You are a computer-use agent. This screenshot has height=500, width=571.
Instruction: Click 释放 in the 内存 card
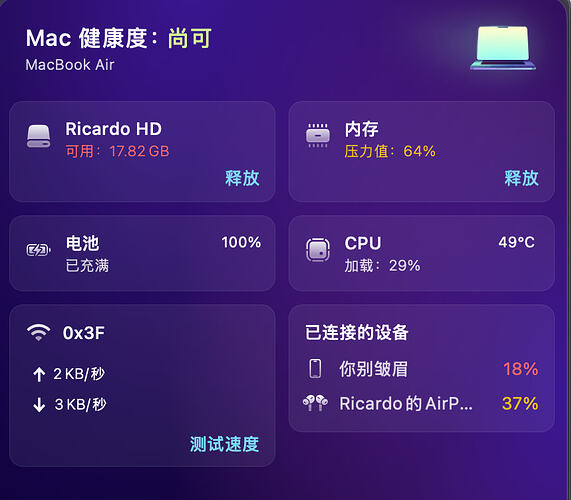(x=521, y=178)
